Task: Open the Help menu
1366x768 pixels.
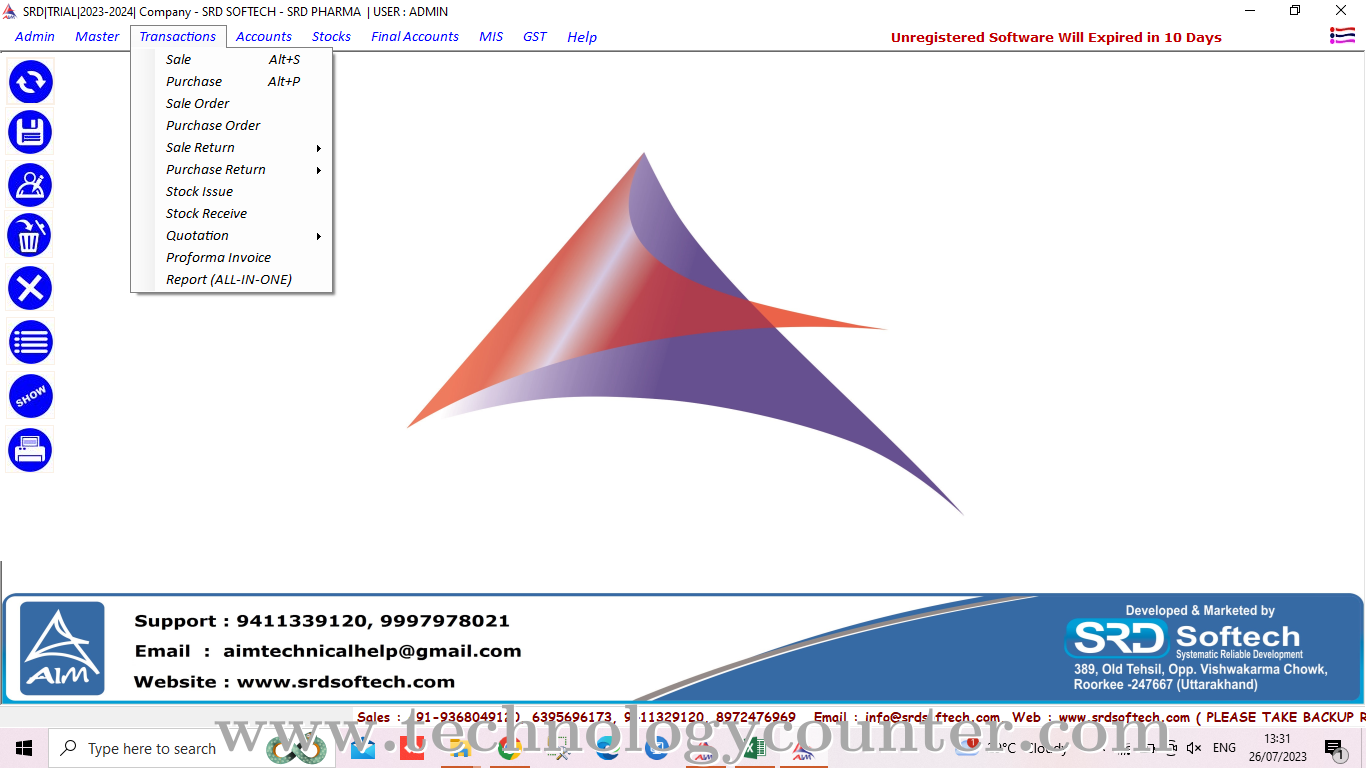Action: pyautogui.click(x=582, y=37)
